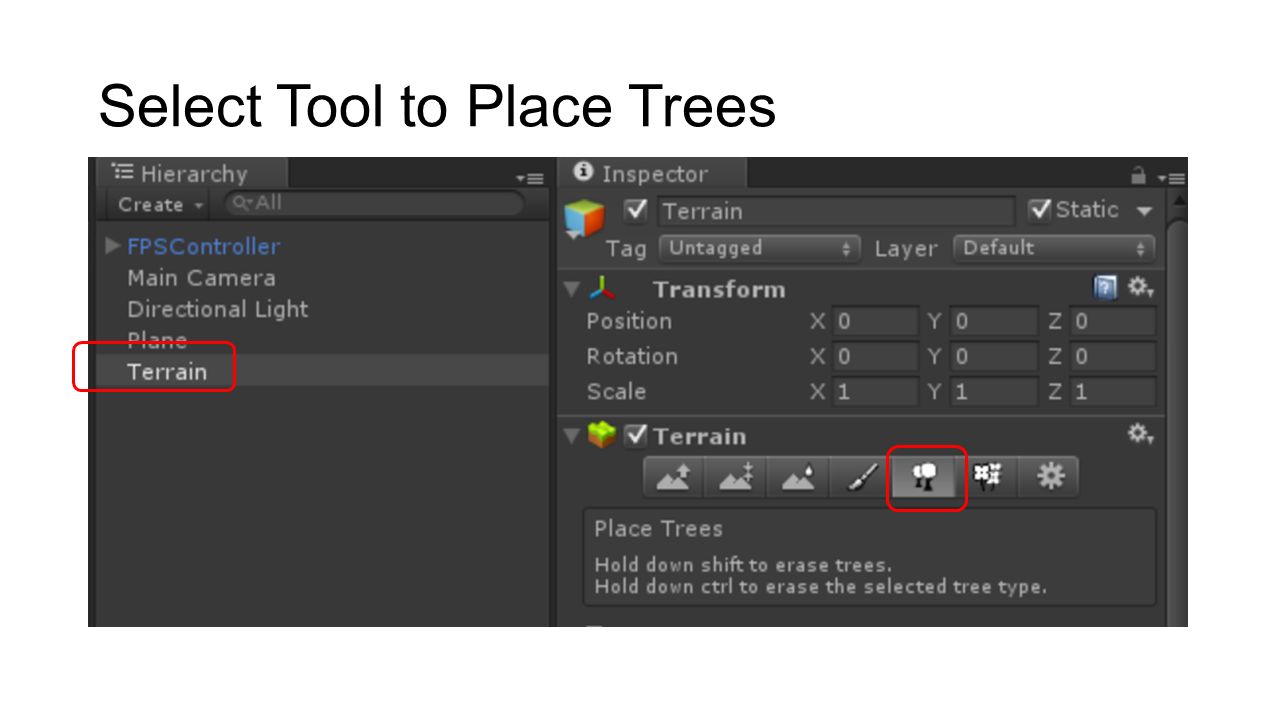
Task: Click the Position Z value field
Action: pos(1113,322)
